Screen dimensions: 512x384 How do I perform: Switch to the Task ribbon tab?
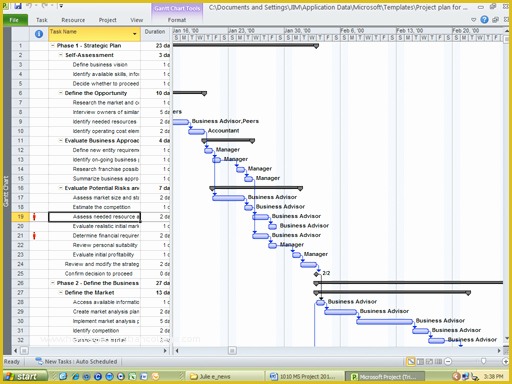(42, 20)
